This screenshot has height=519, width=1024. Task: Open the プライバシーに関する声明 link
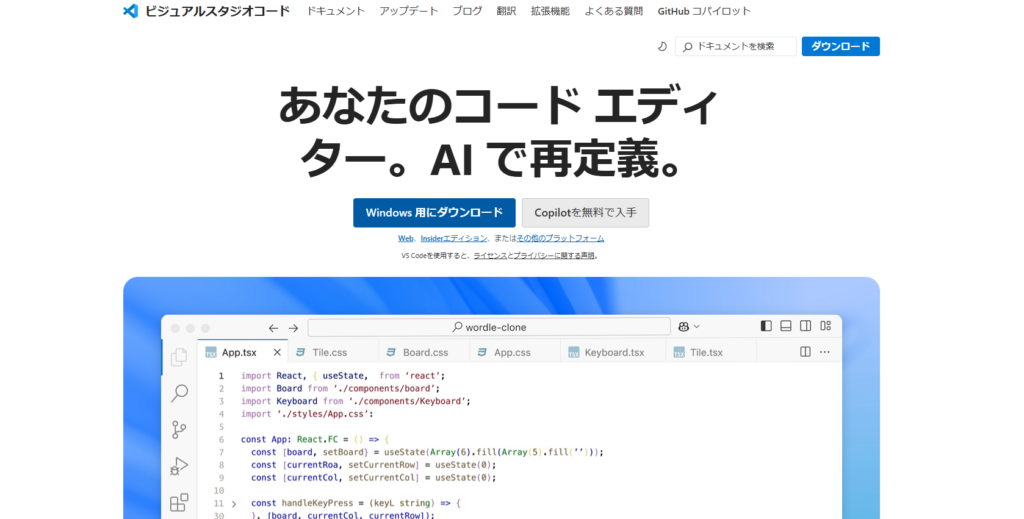click(x=554, y=256)
